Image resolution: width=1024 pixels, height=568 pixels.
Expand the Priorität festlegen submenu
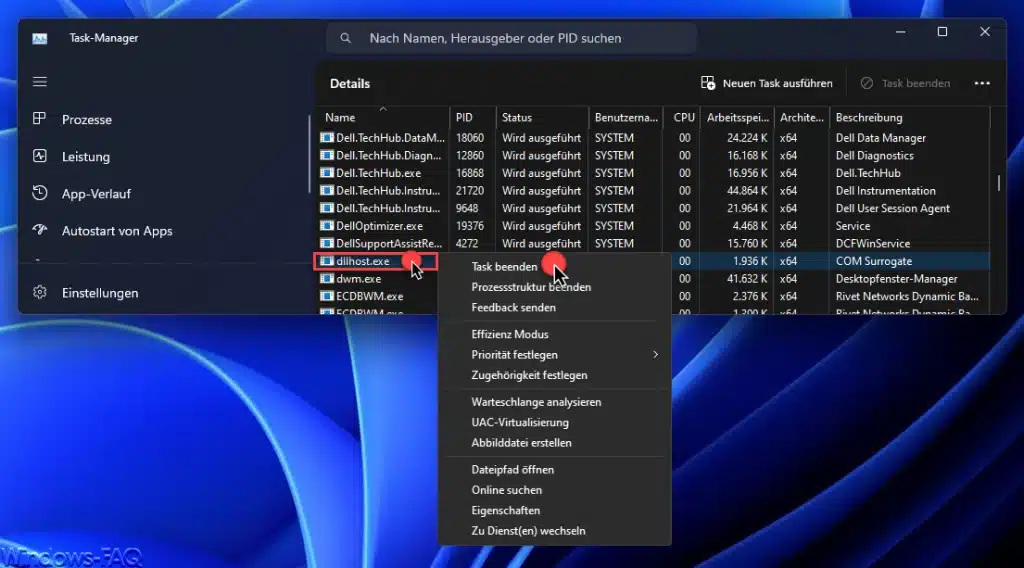point(656,355)
